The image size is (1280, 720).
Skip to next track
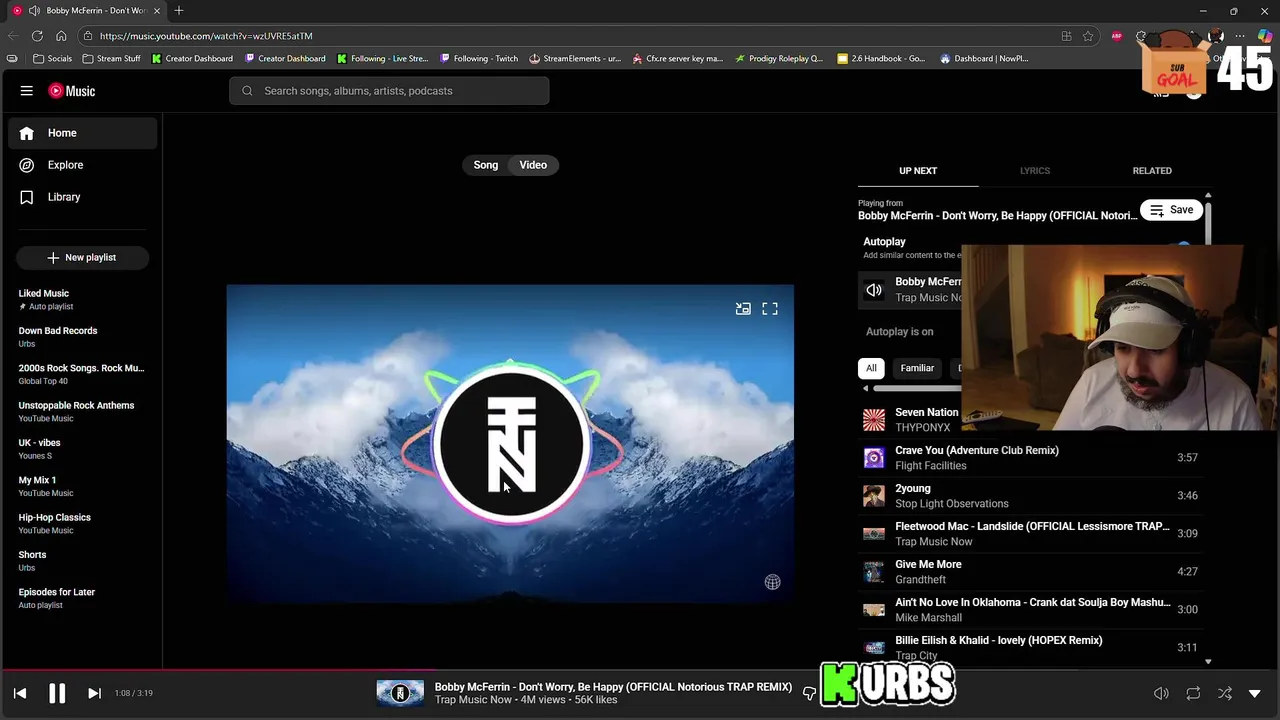(x=94, y=693)
